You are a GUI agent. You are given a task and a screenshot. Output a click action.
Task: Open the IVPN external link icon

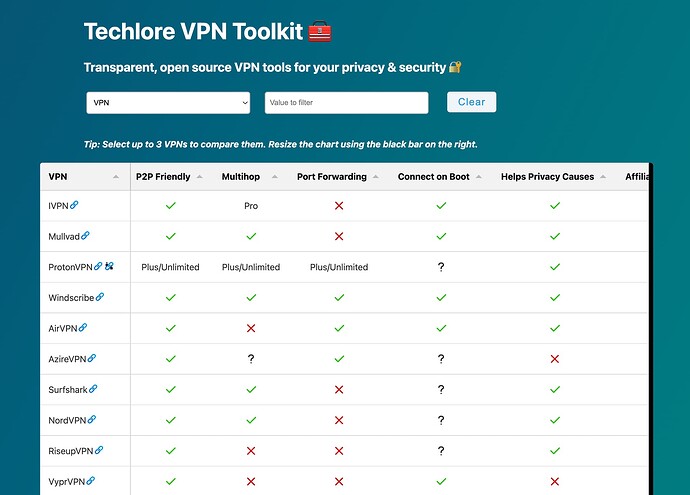point(75,206)
